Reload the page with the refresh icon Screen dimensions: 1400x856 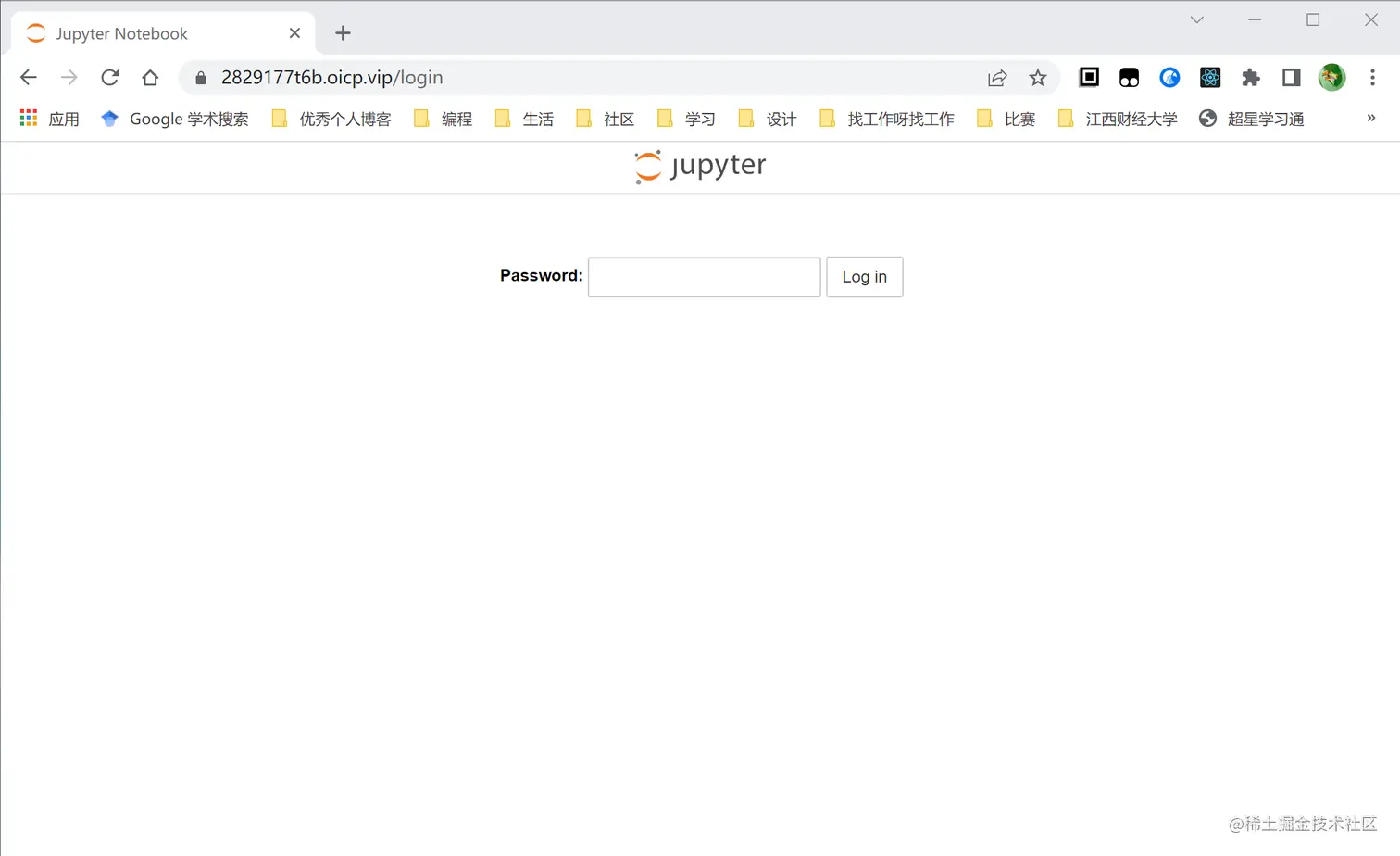[110, 78]
